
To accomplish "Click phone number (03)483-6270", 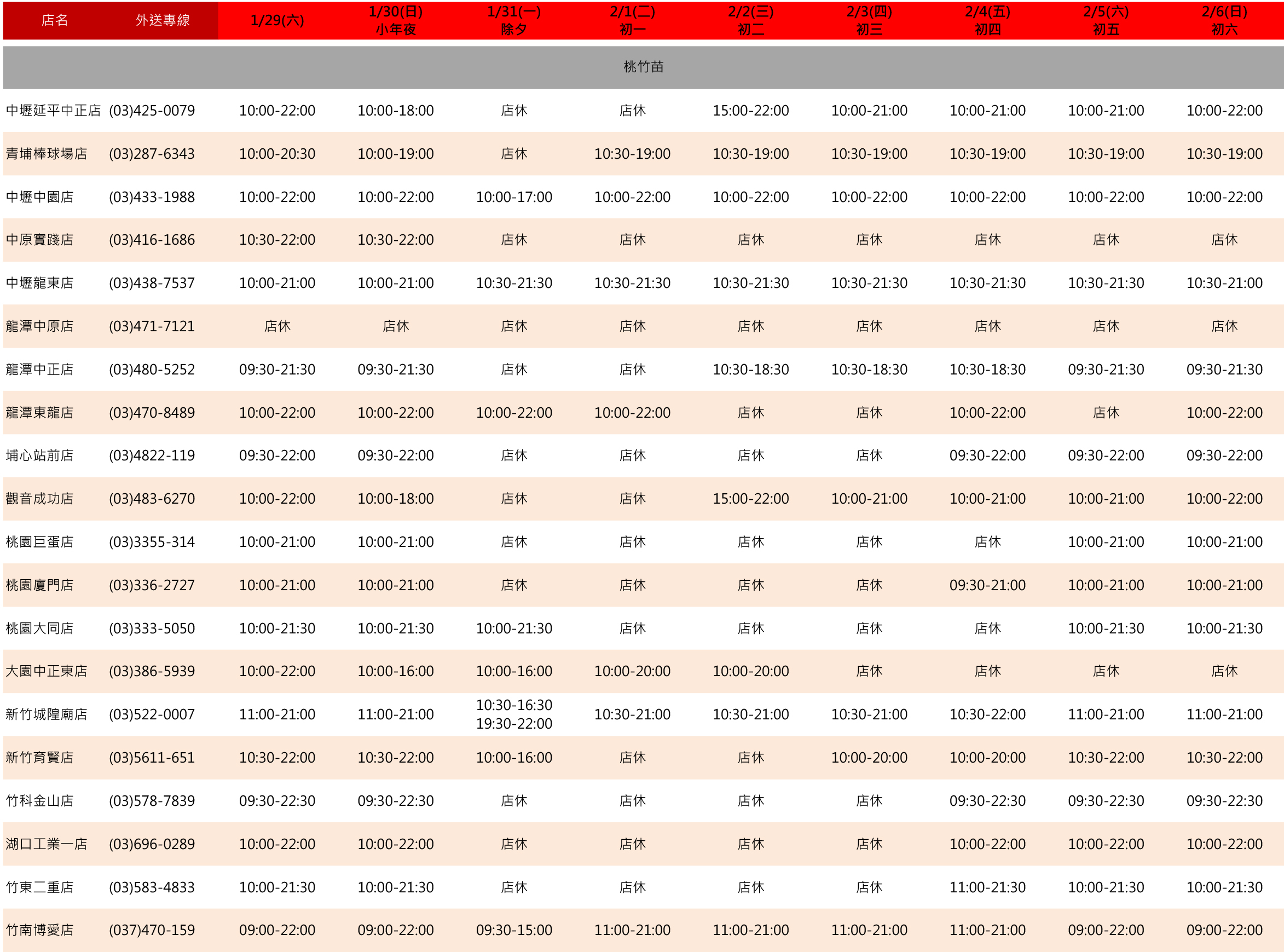I will point(152,499).
